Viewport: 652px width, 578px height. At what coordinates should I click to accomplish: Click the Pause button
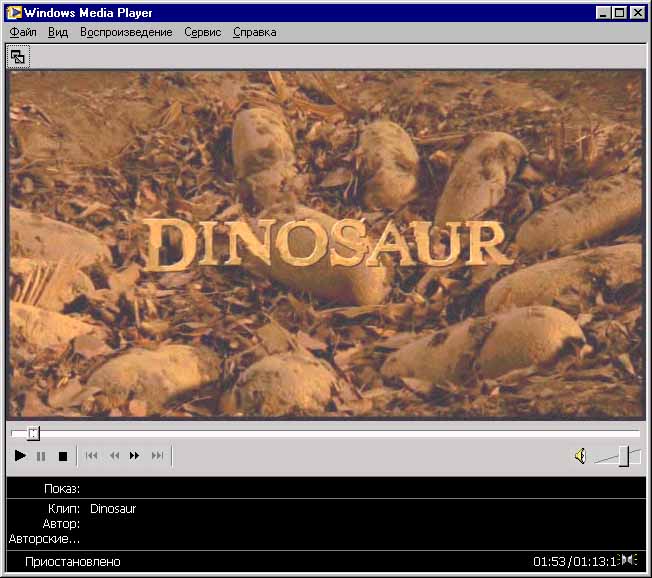coord(41,456)
